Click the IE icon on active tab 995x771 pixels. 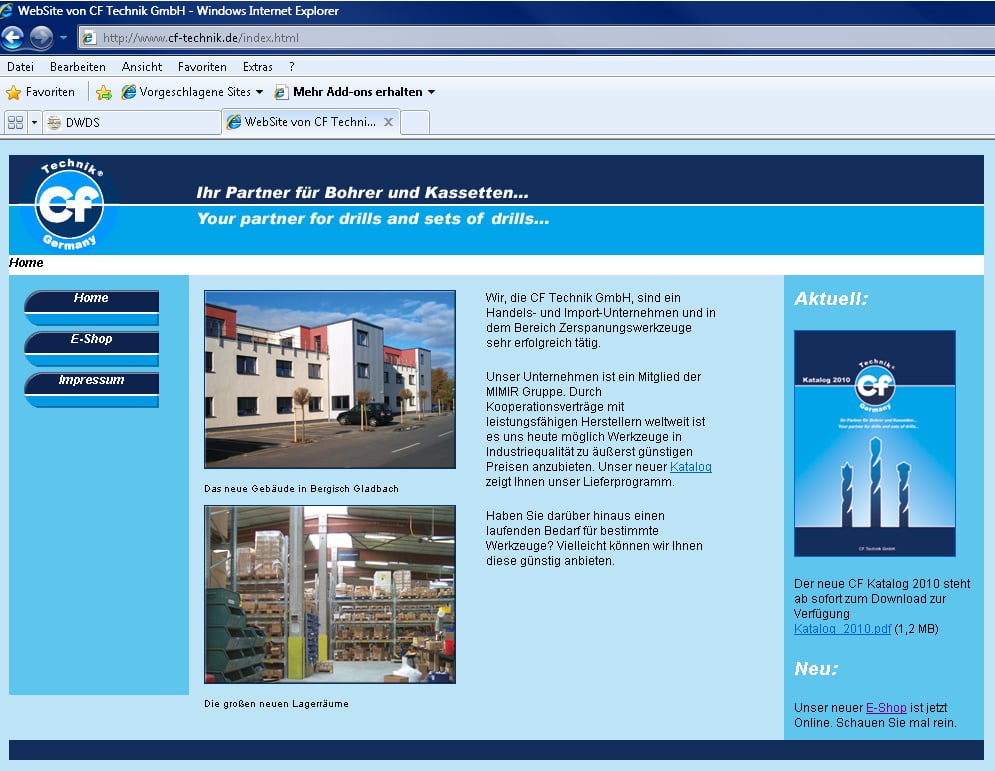coord(234,122)
